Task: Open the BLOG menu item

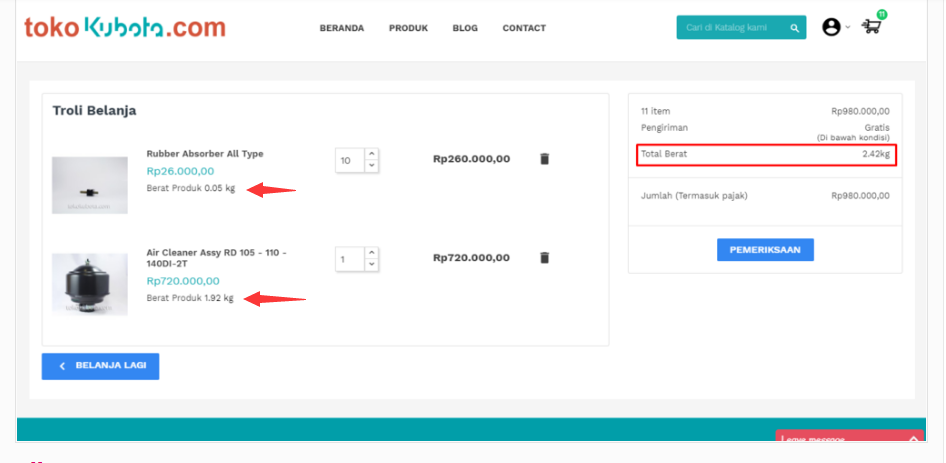Action: click(x=465, y=28)
